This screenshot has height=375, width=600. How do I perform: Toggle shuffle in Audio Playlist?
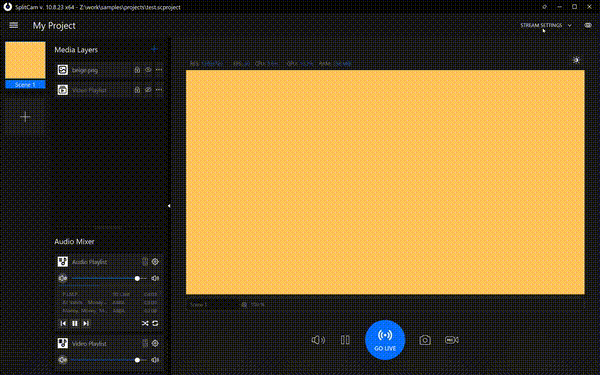145,323
